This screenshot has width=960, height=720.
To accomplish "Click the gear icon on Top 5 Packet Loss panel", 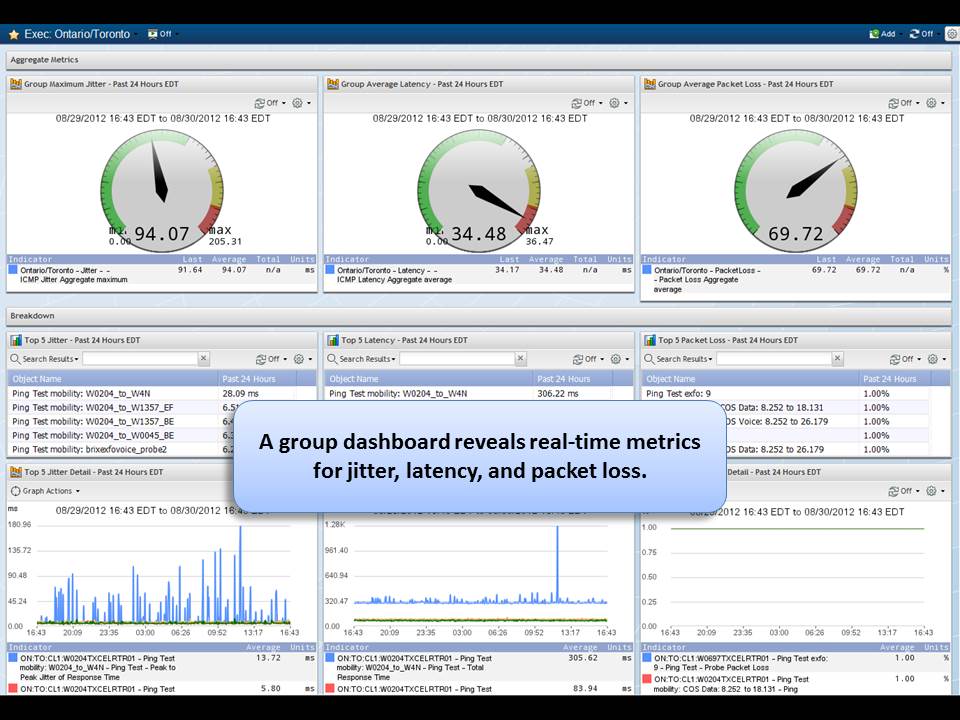I will (930, 358).
